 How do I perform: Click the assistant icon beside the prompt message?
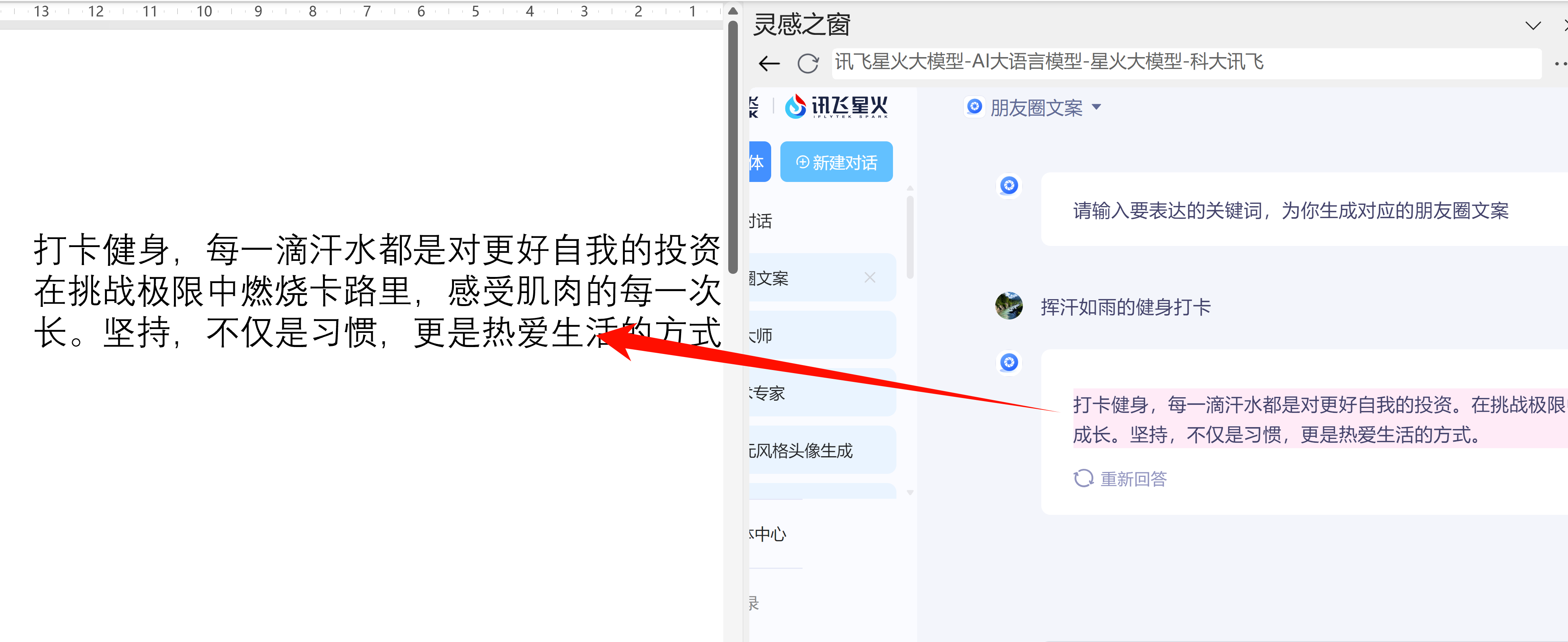point(1009,186)
